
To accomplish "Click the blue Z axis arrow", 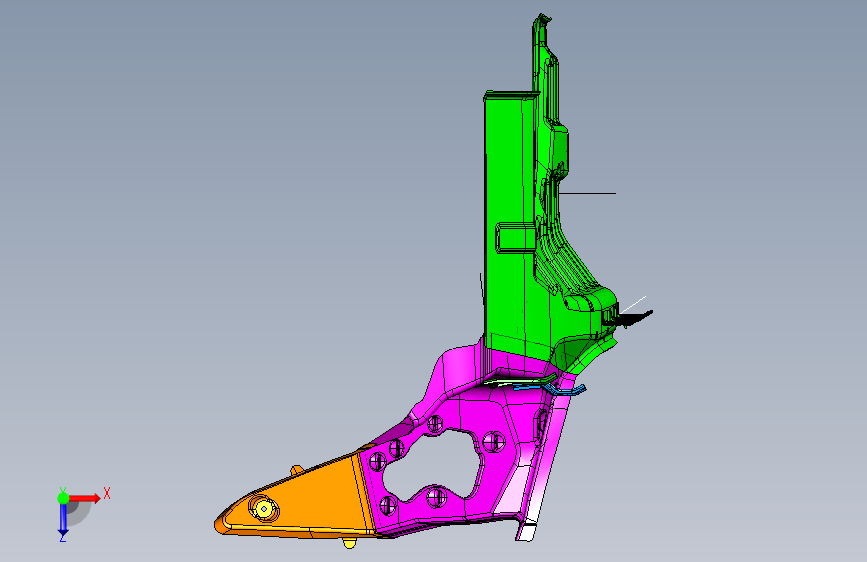I will click(63, 521).
